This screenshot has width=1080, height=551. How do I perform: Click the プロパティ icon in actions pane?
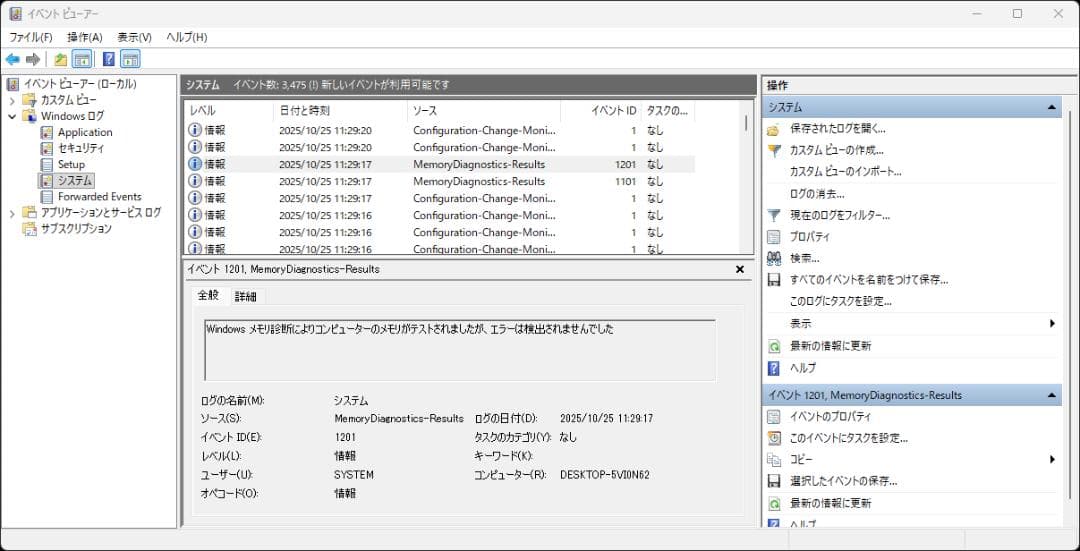[773, 237]
